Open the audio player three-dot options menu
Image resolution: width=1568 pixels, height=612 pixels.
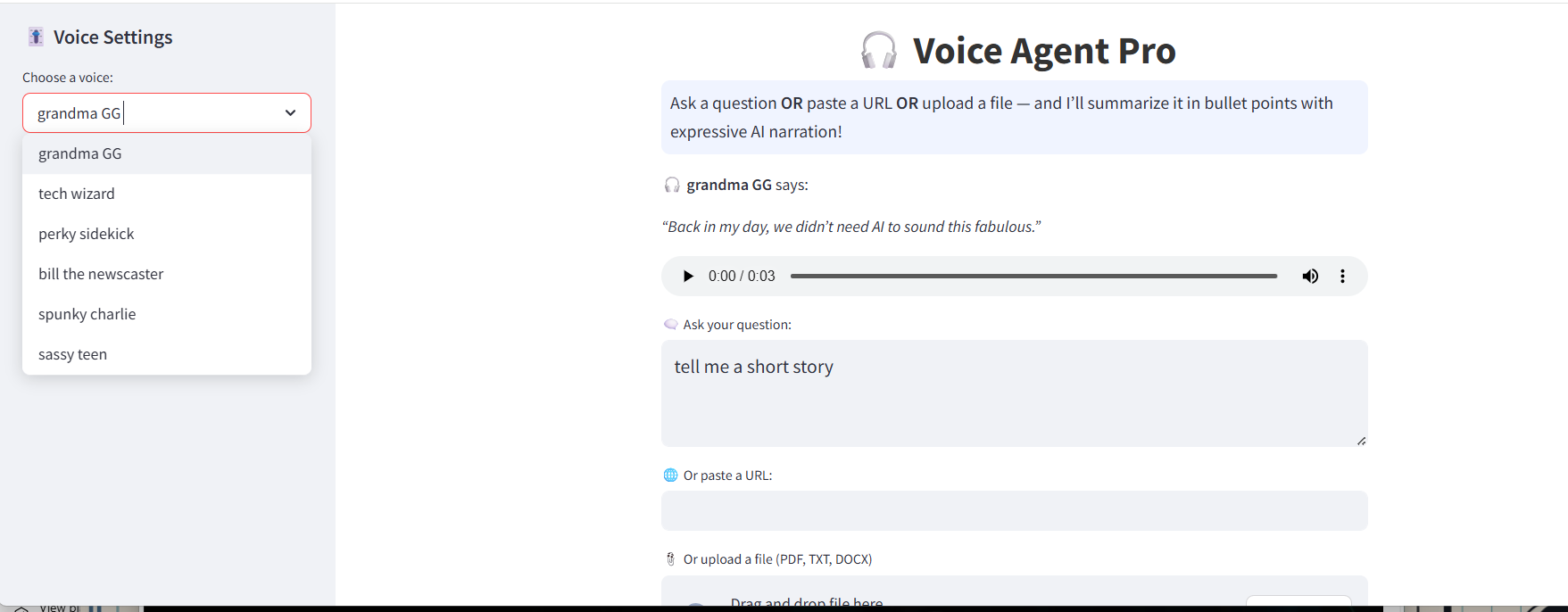tap(1342, 276)
